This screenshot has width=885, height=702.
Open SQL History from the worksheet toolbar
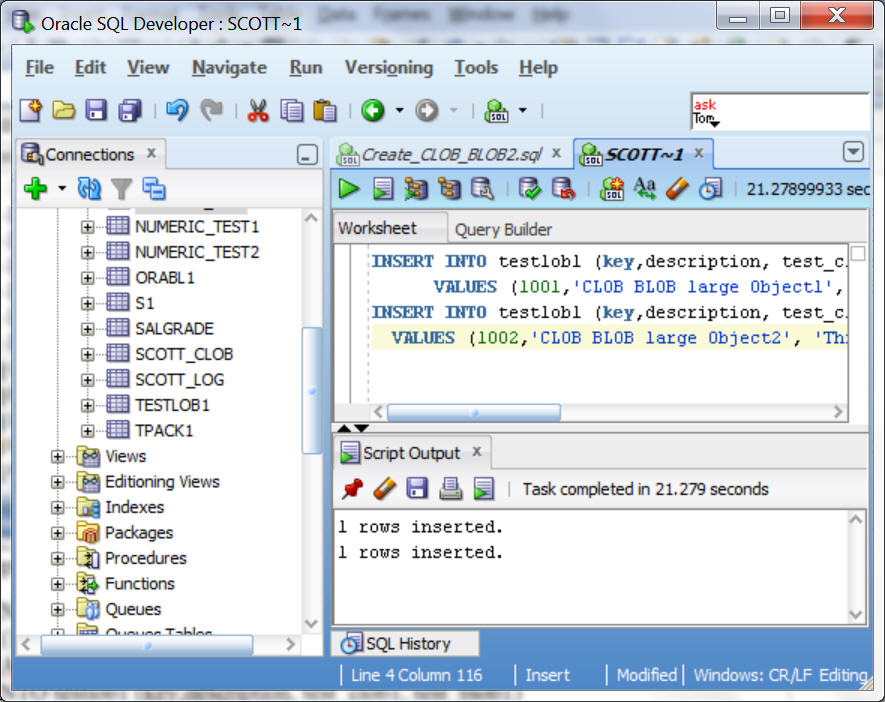710,188
